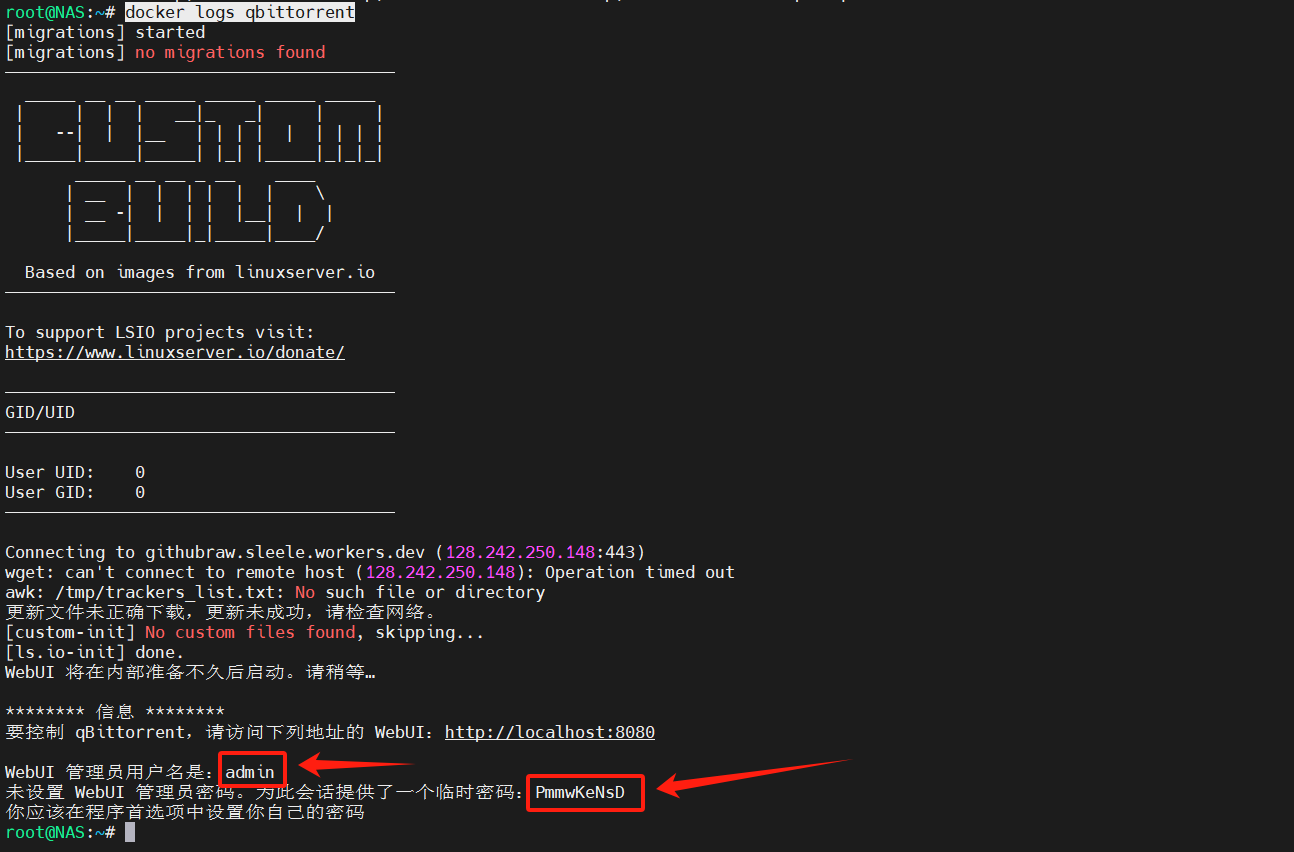This screenshot has width=1294, height=852.
Task: Click 'Based on images from linuxserver.io' text
Action: 200,272
